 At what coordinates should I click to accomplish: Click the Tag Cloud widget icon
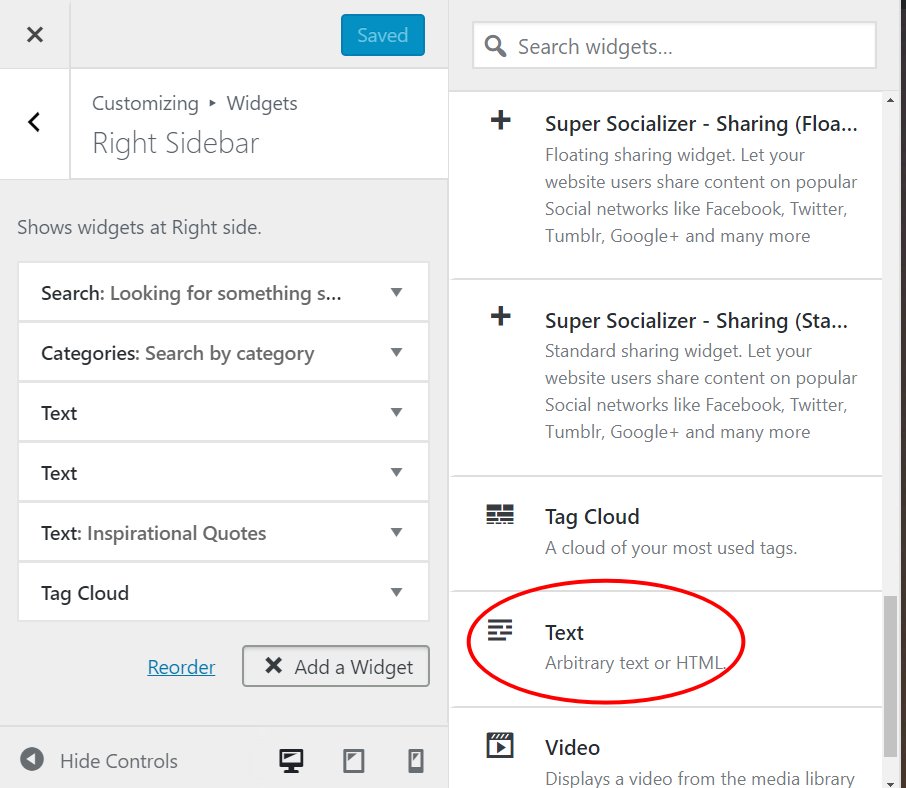tap(500, 516)
